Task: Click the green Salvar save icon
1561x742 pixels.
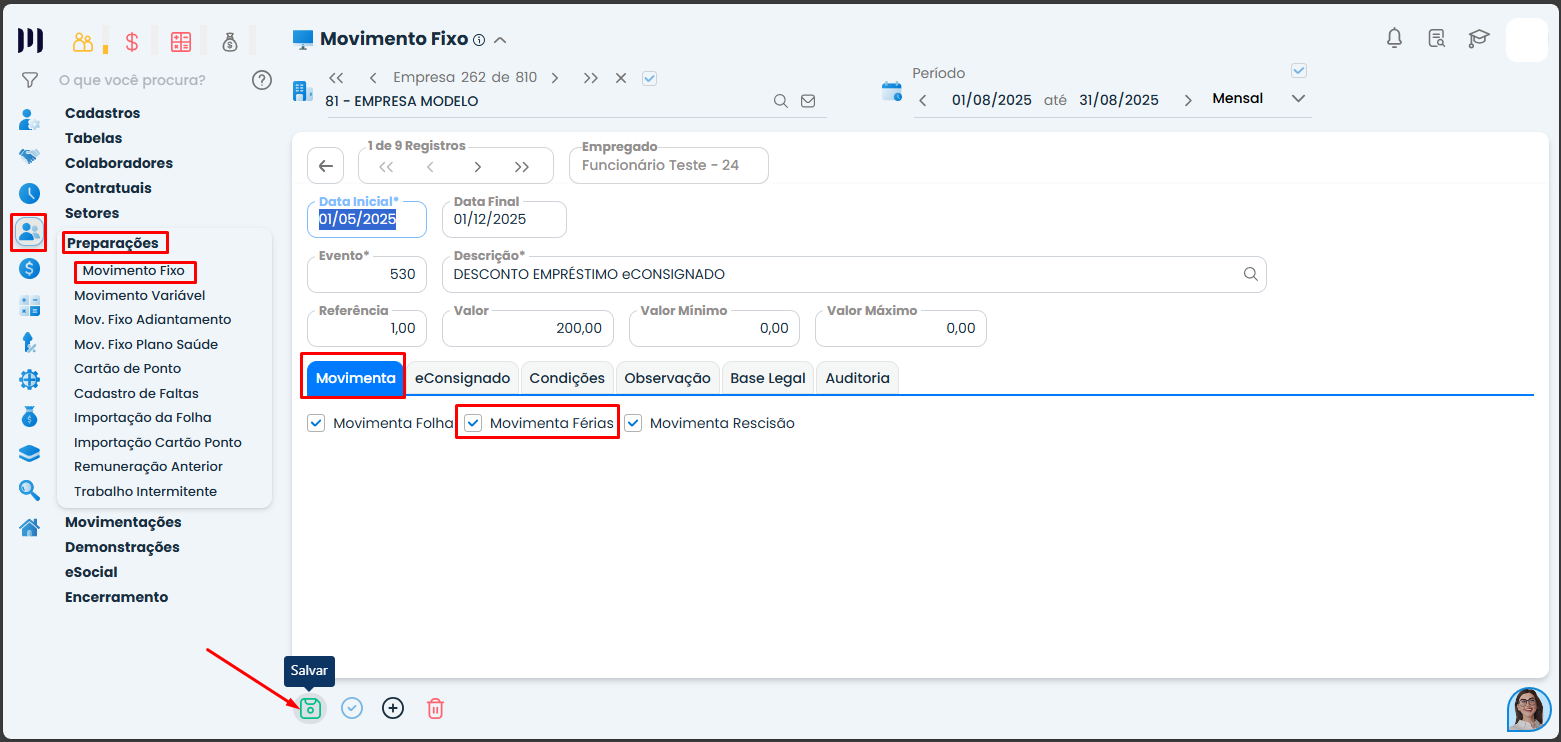Action: [310, 708]
